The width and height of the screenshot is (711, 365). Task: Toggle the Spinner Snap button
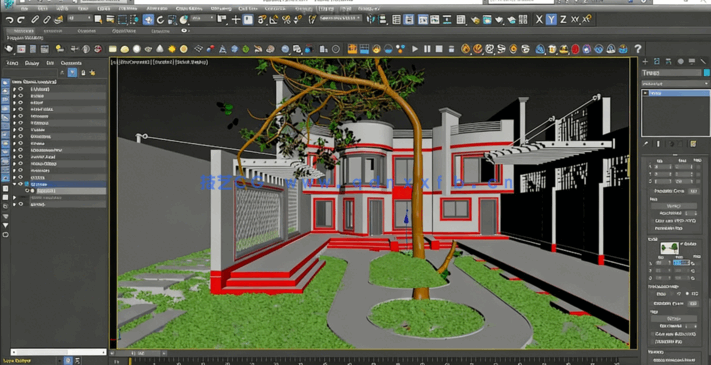(298, 19)
